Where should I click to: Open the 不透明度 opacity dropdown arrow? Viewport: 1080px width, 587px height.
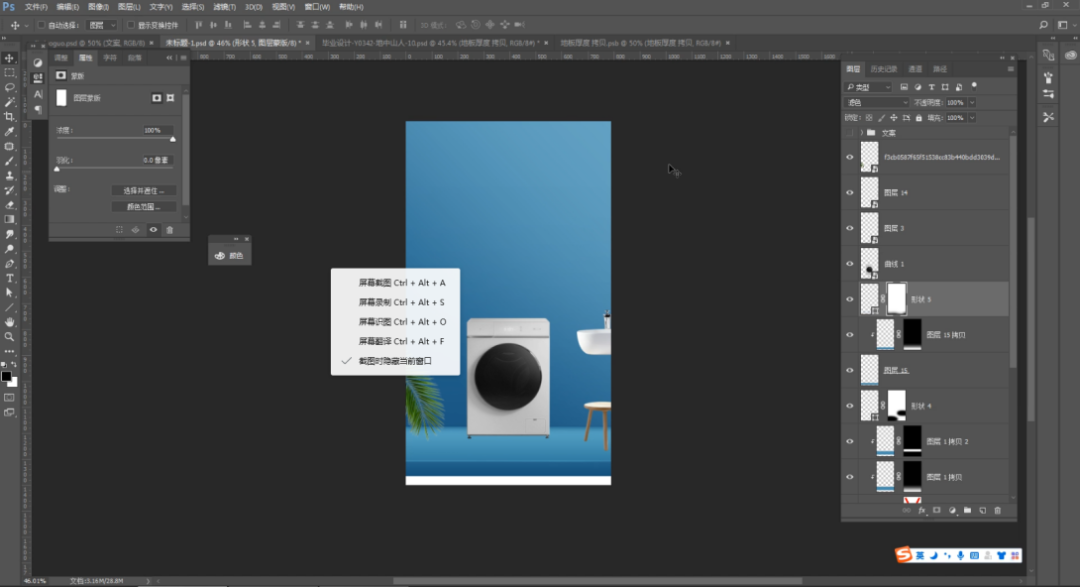pyautogui.click(x=972, y=102)
